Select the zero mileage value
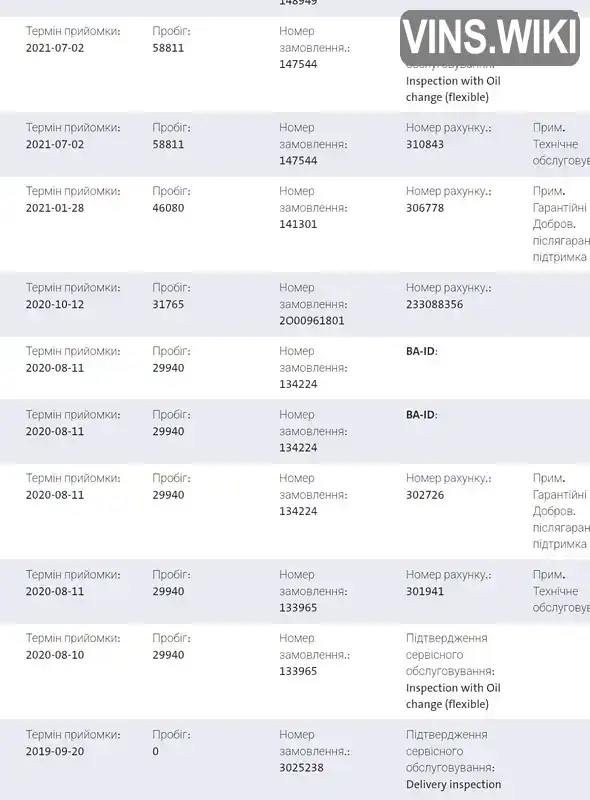The width and height of the screenshot is (590, 800). pyautogui.click(x=156, y=752)
